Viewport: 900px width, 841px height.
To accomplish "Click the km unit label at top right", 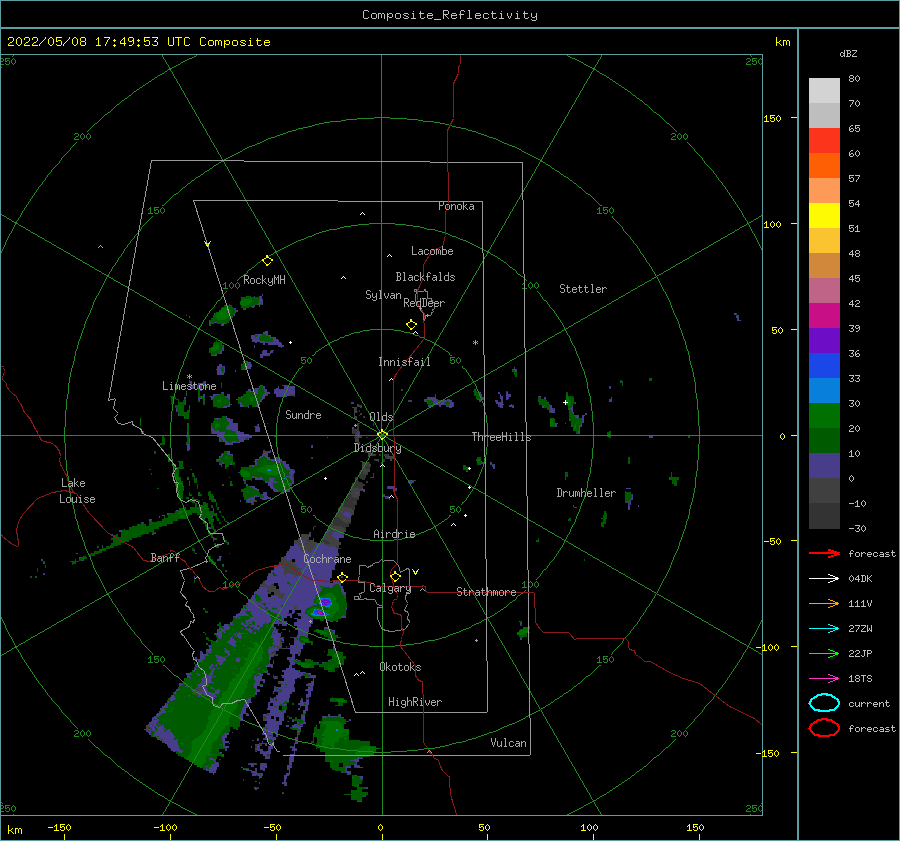I will [782, 42].
